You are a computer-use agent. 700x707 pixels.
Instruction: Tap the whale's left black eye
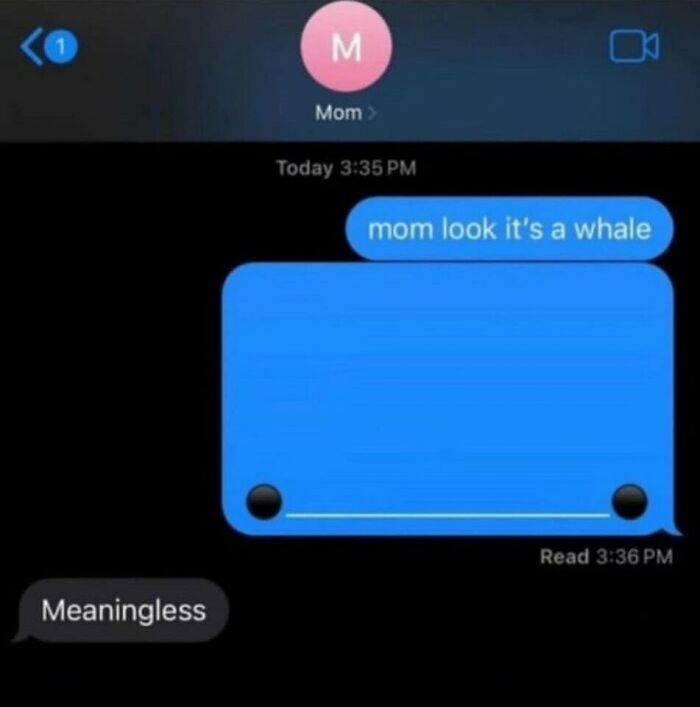pos(264,502)
